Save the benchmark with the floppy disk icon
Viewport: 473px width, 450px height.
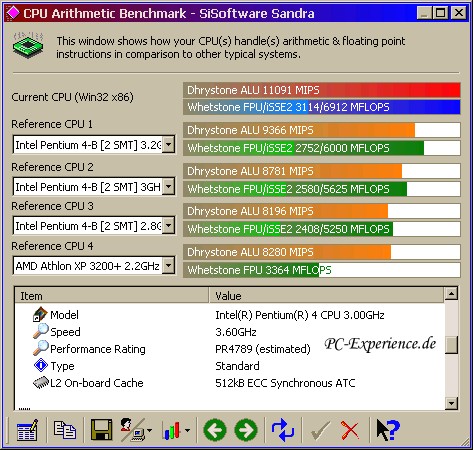click(101, 430)
